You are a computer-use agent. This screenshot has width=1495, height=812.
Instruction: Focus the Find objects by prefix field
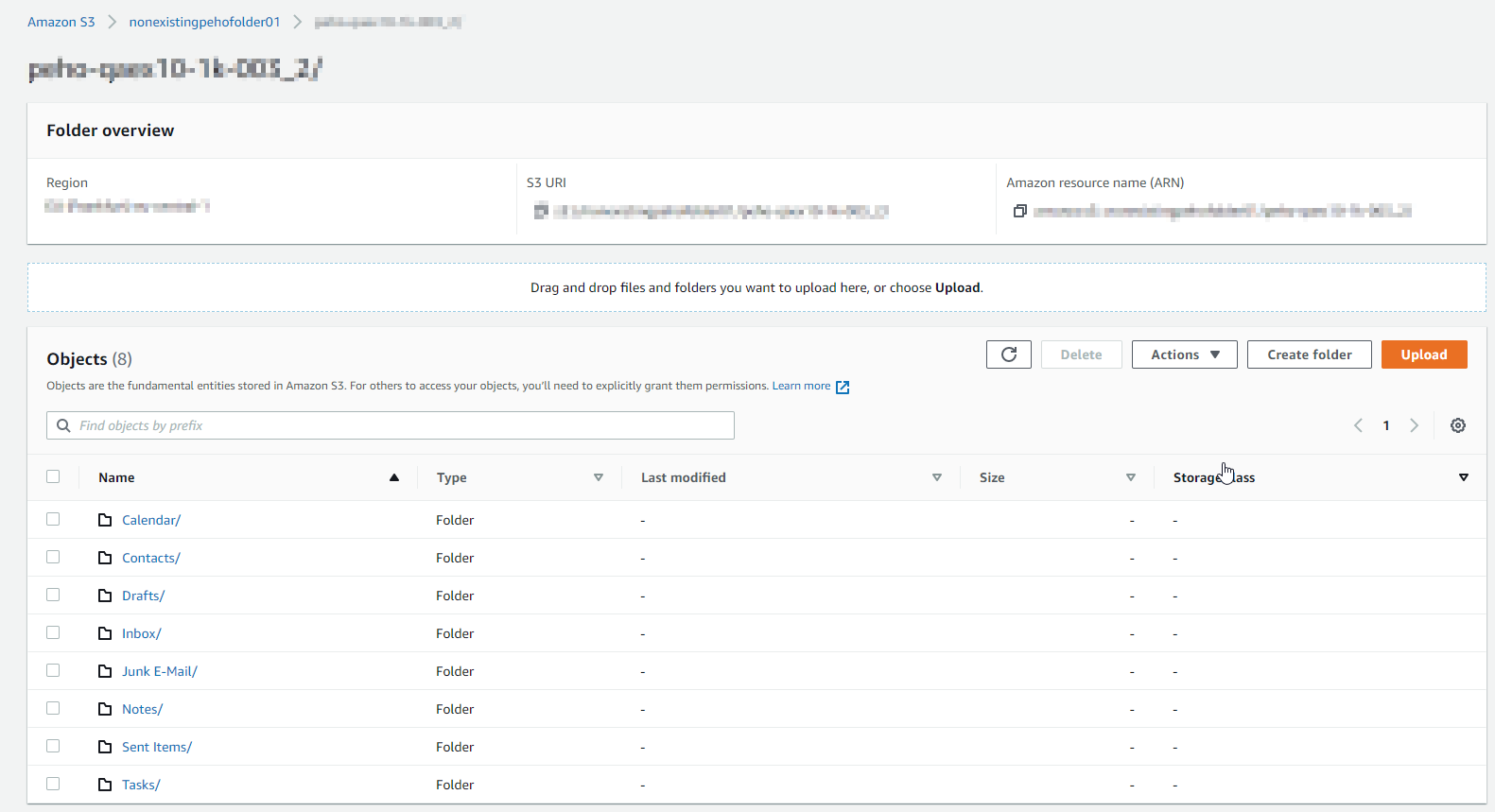click(x=397, y=425)
